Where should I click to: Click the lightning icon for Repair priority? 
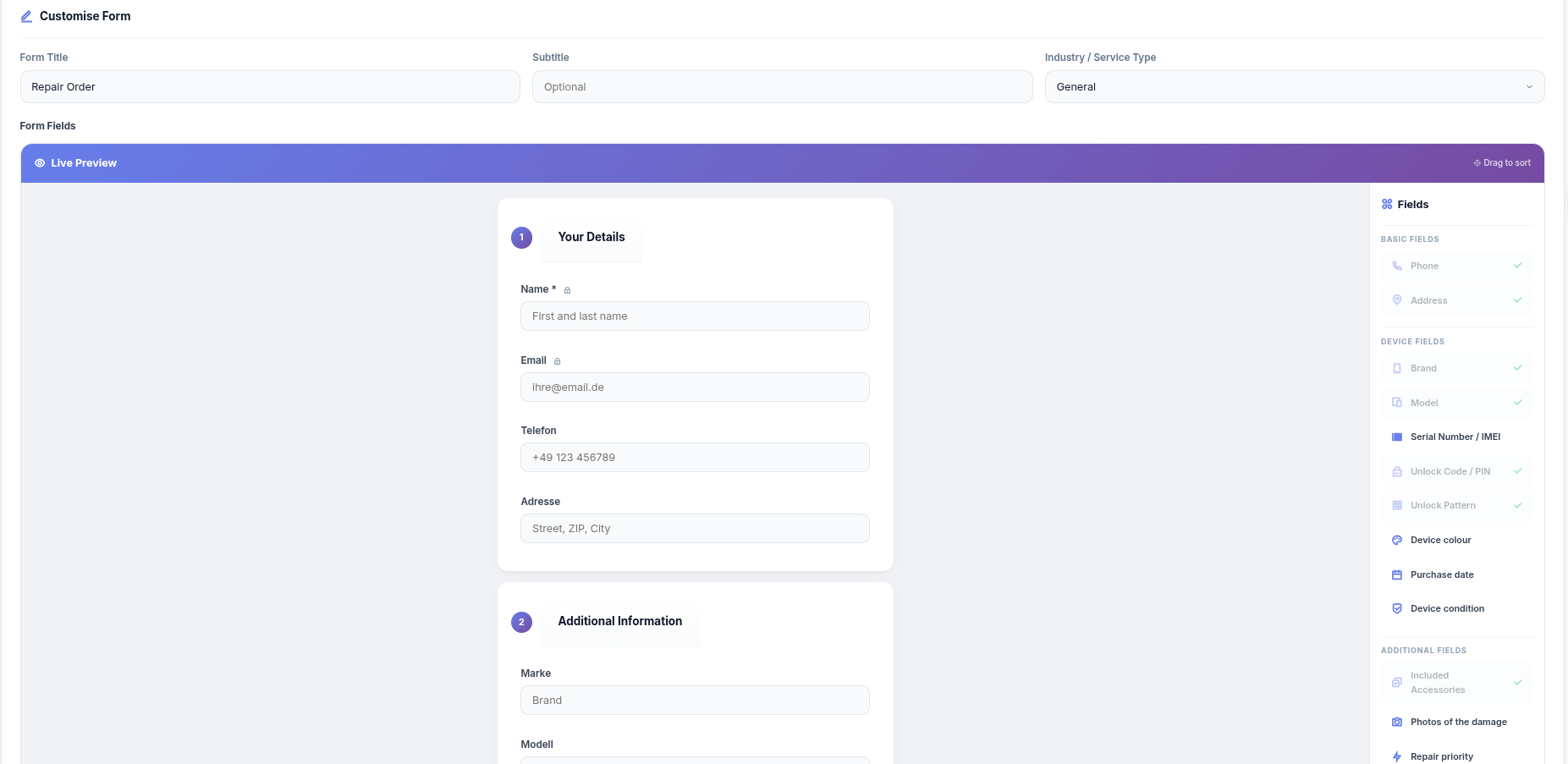pos(1397,756)
